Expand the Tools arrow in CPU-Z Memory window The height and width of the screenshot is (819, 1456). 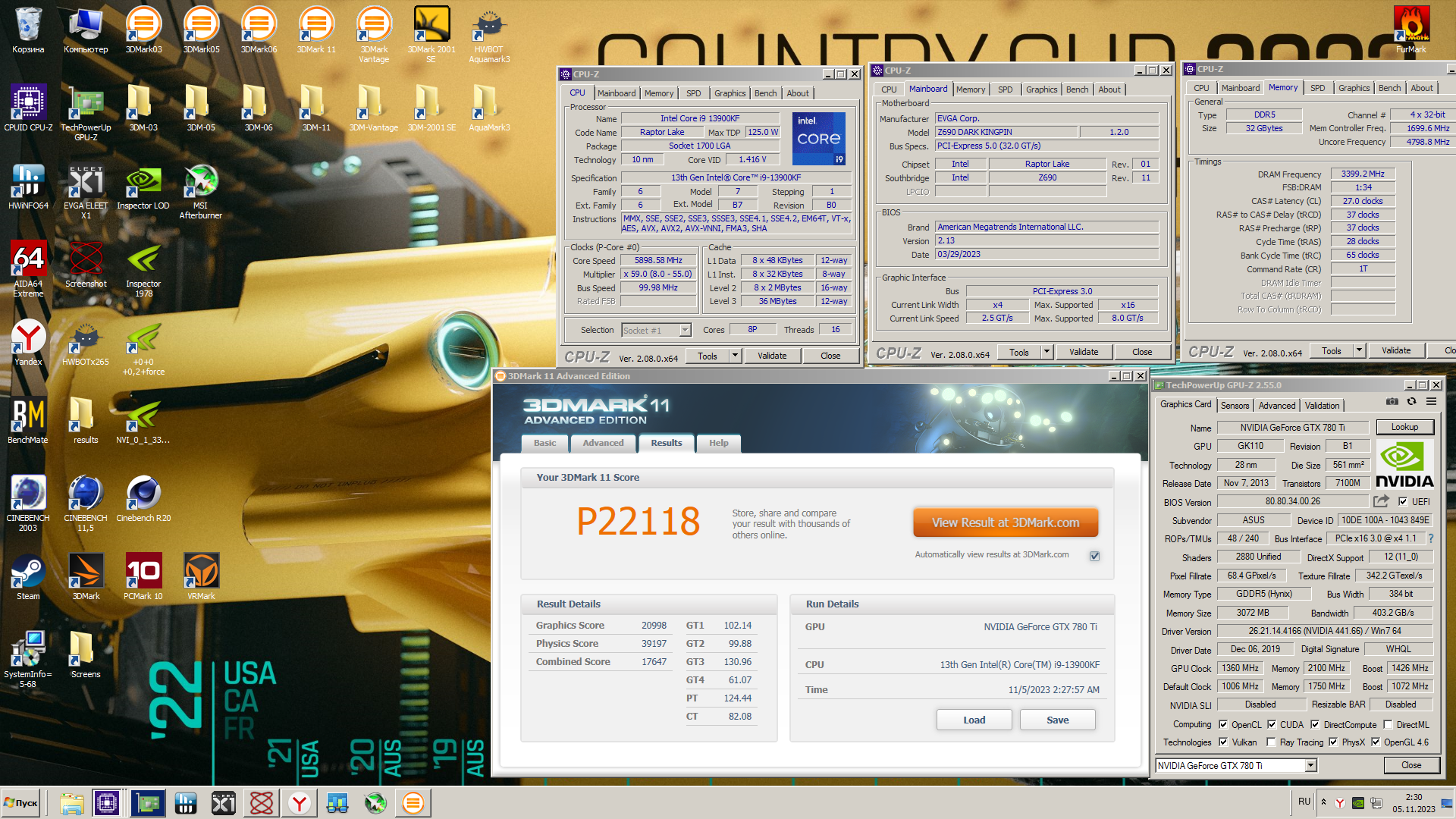pos(1359,350)
